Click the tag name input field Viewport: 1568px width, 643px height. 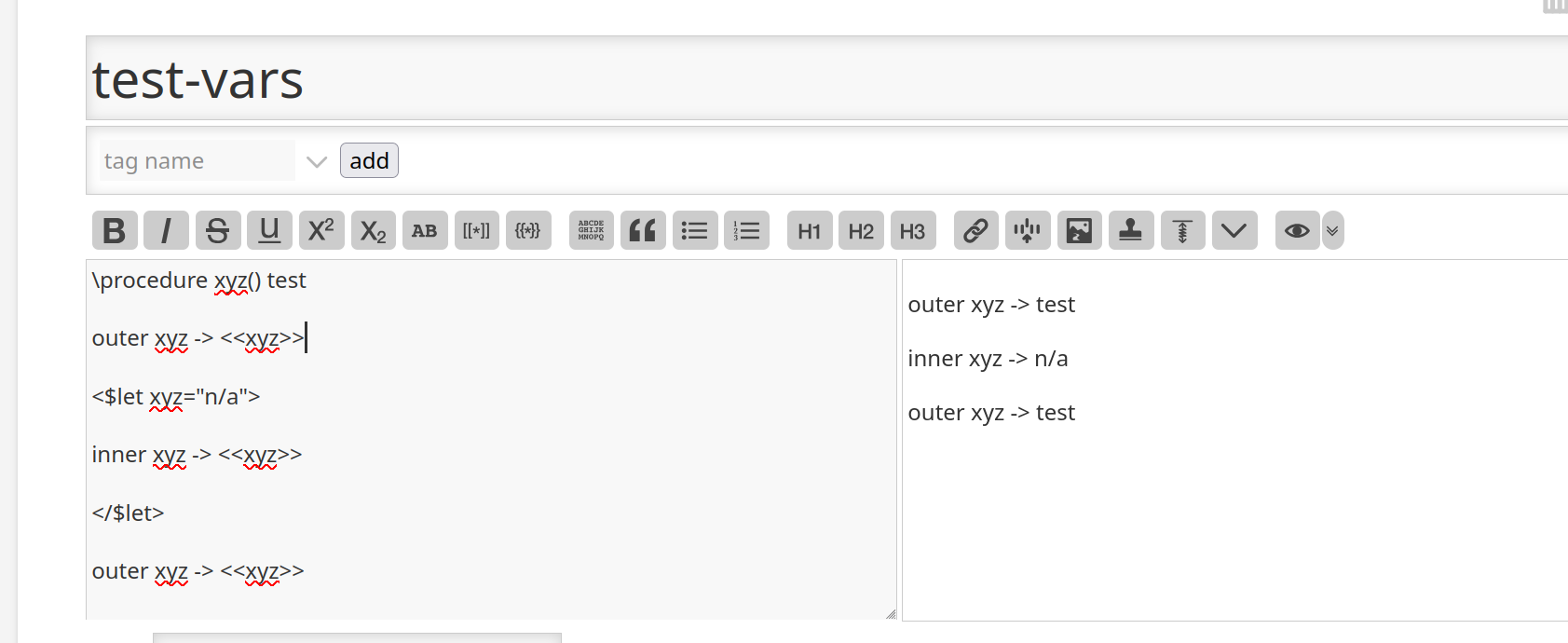pyautogui.click(x=197, y=161)
